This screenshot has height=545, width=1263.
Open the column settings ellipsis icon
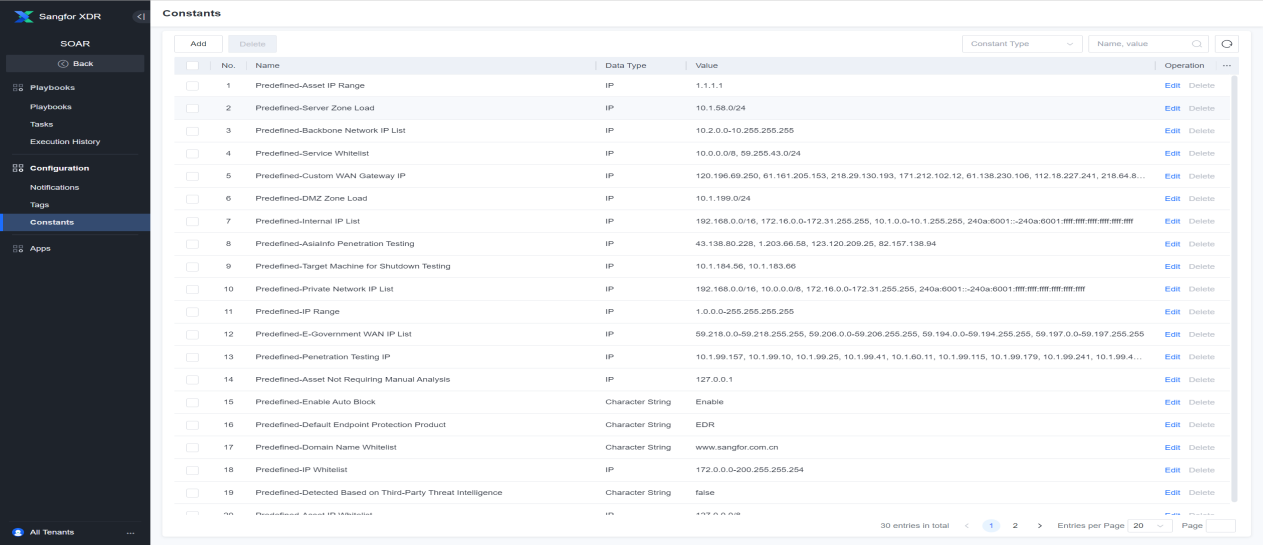(x=1226, y=65)
